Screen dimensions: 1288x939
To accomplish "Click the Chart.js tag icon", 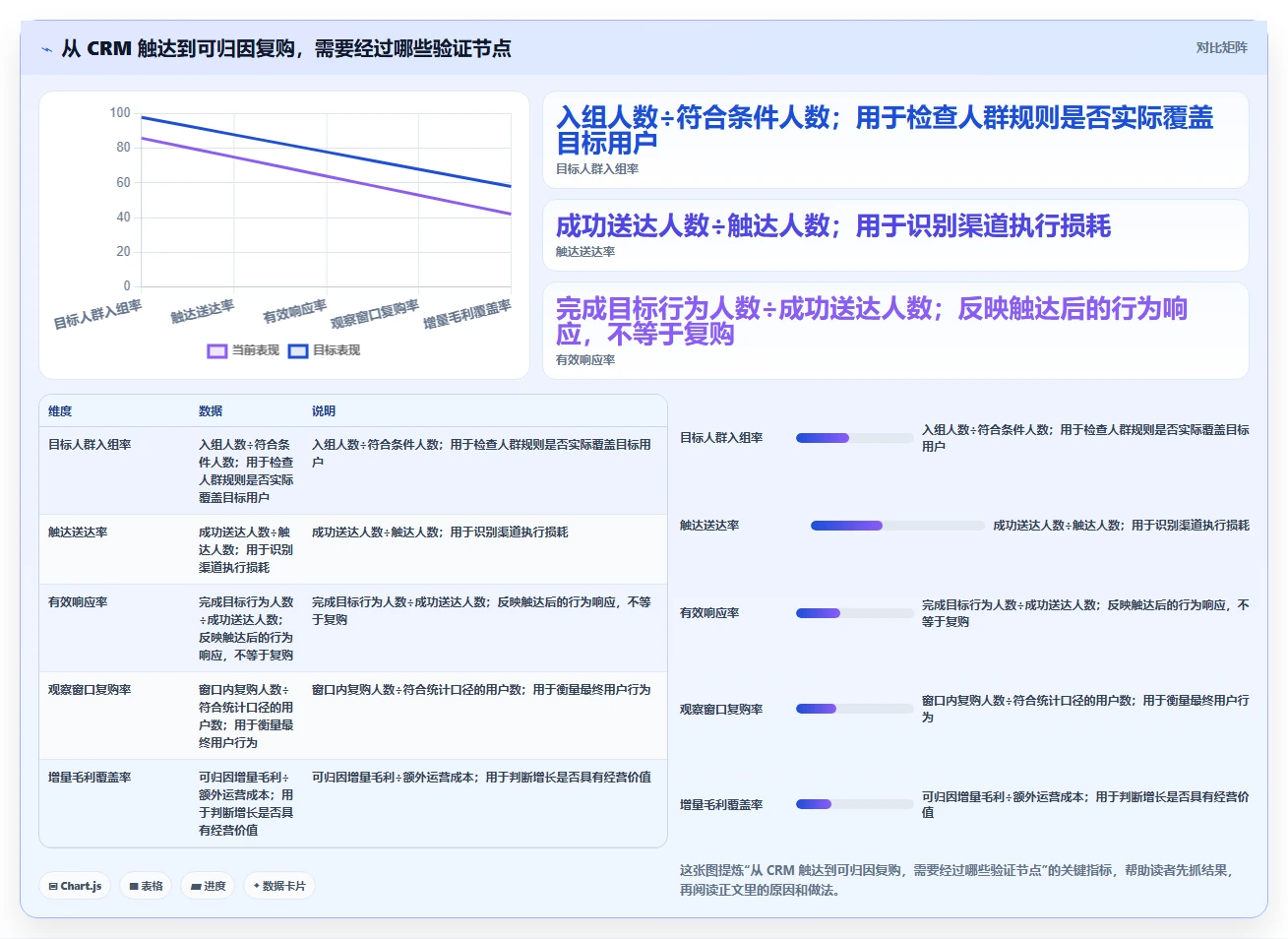I will (53, 886).
